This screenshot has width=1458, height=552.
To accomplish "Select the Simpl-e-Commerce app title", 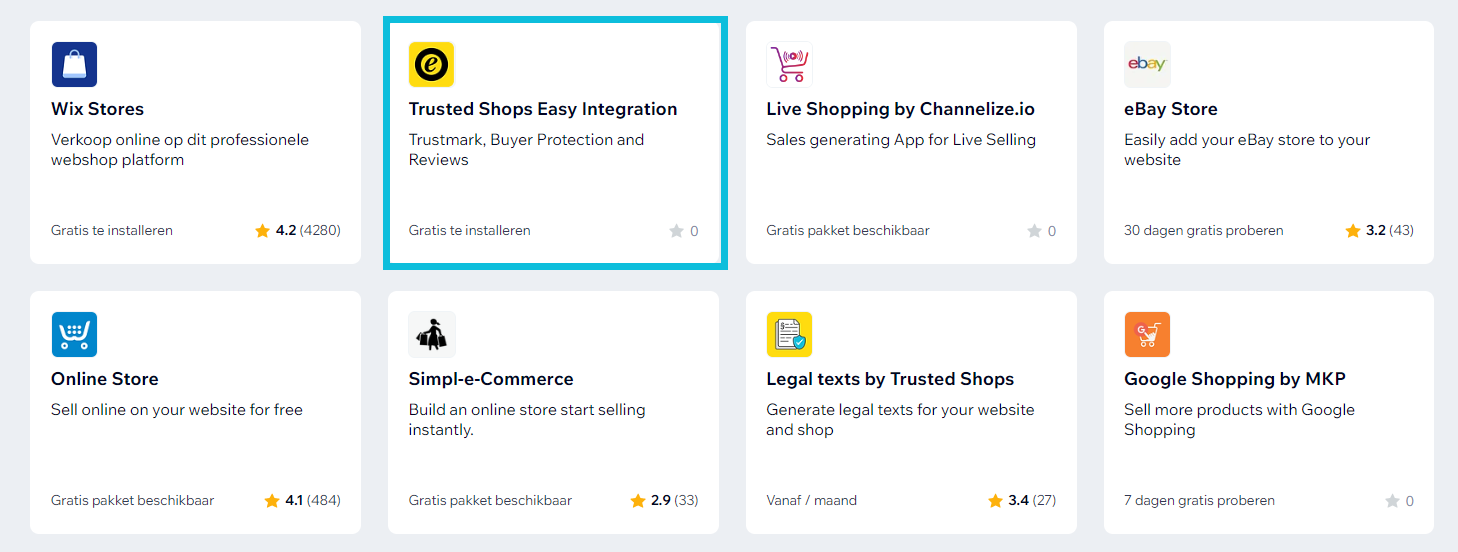I will [491, 379].
